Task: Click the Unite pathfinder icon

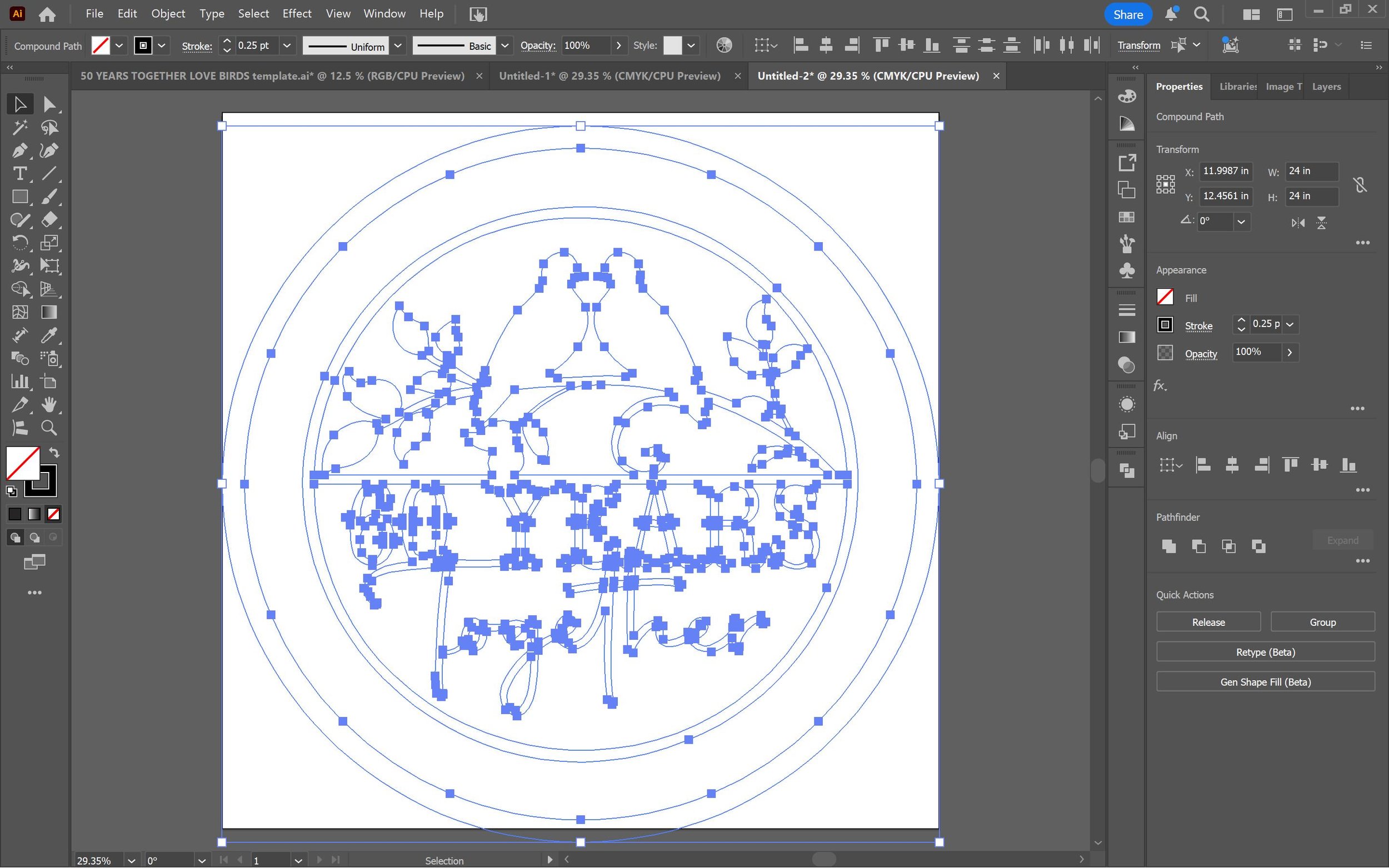Action: [x=1168, y=546]
